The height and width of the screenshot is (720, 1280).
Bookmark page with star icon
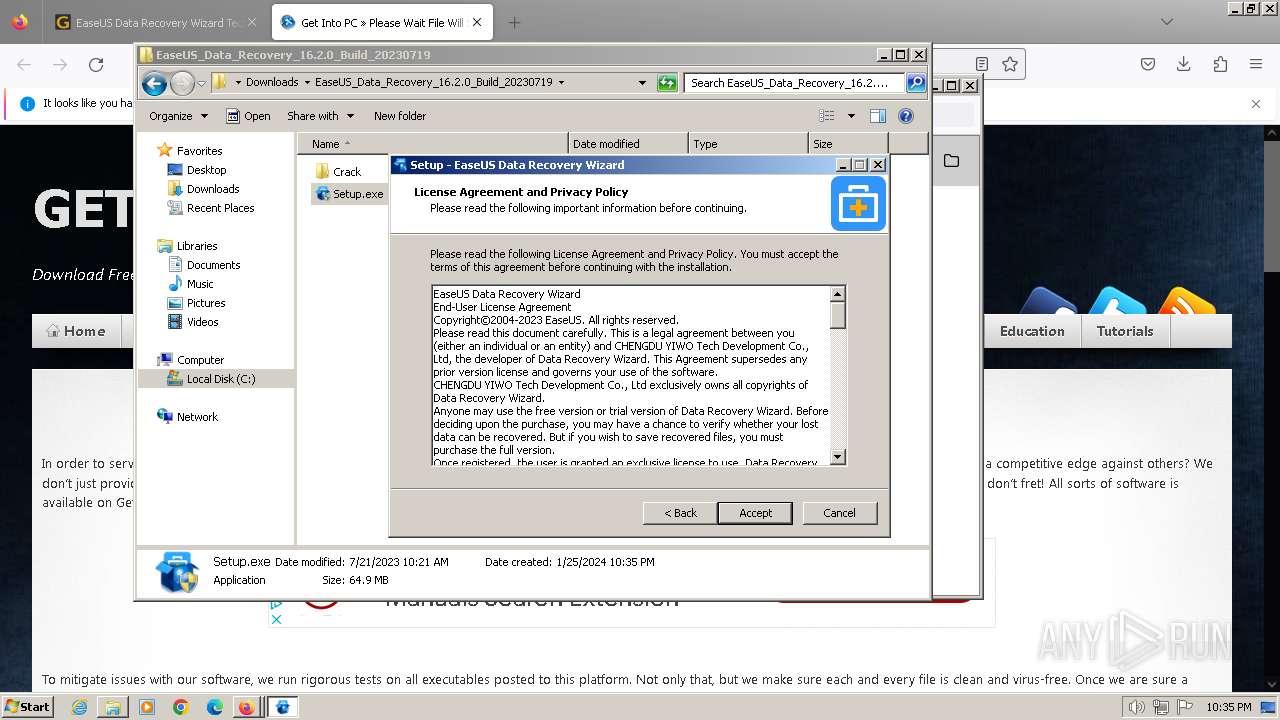point(1010,64)
